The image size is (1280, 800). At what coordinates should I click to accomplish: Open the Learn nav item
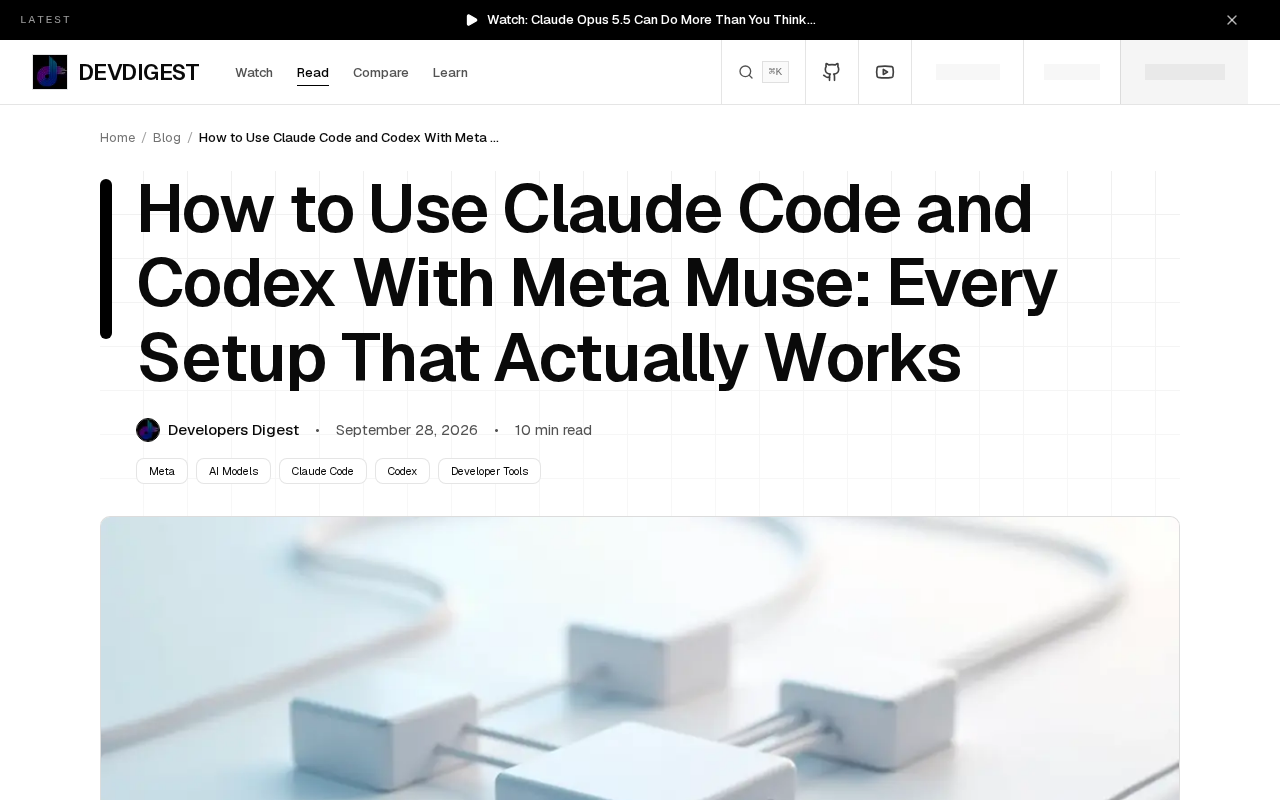coord(450,72)
